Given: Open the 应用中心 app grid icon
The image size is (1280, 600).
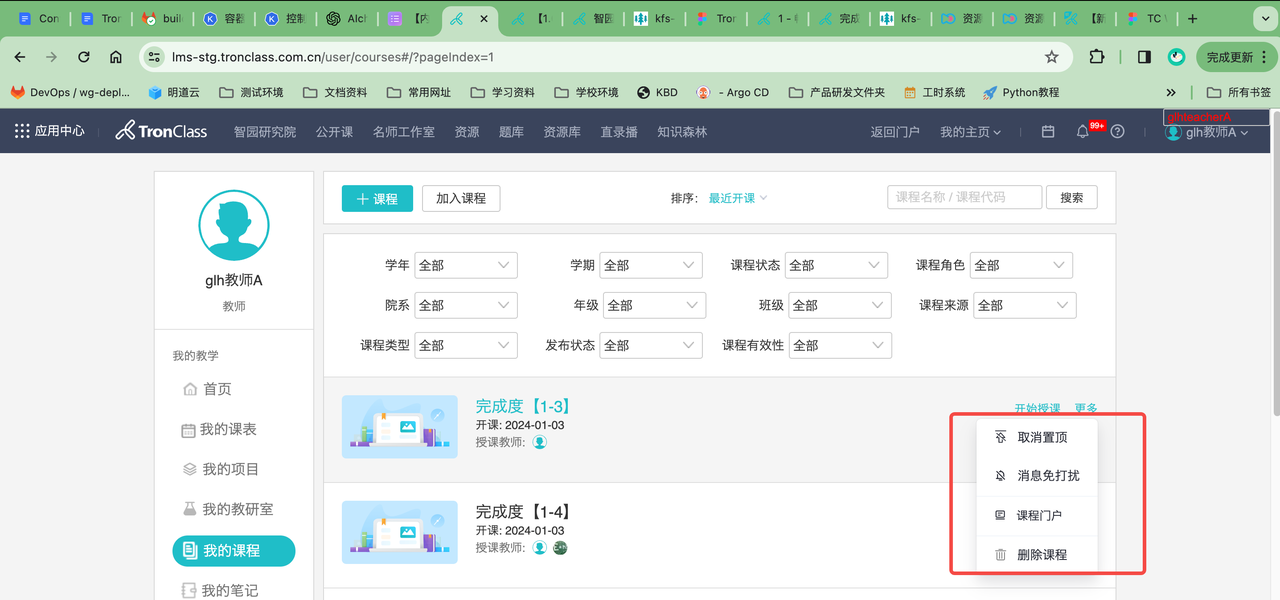Looking at the screenshot, I should 22,131.
